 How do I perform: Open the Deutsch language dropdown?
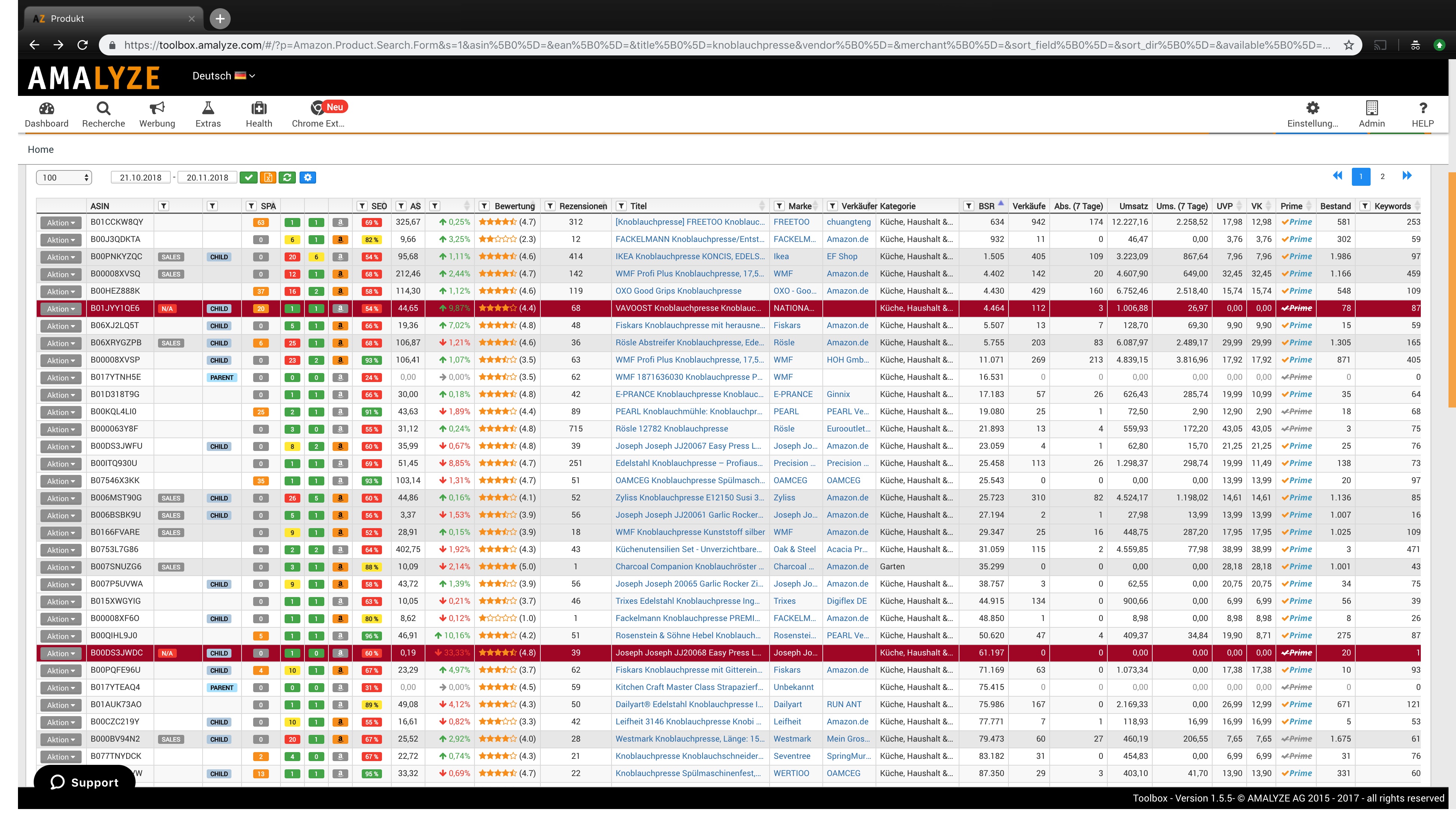(224, 76)
